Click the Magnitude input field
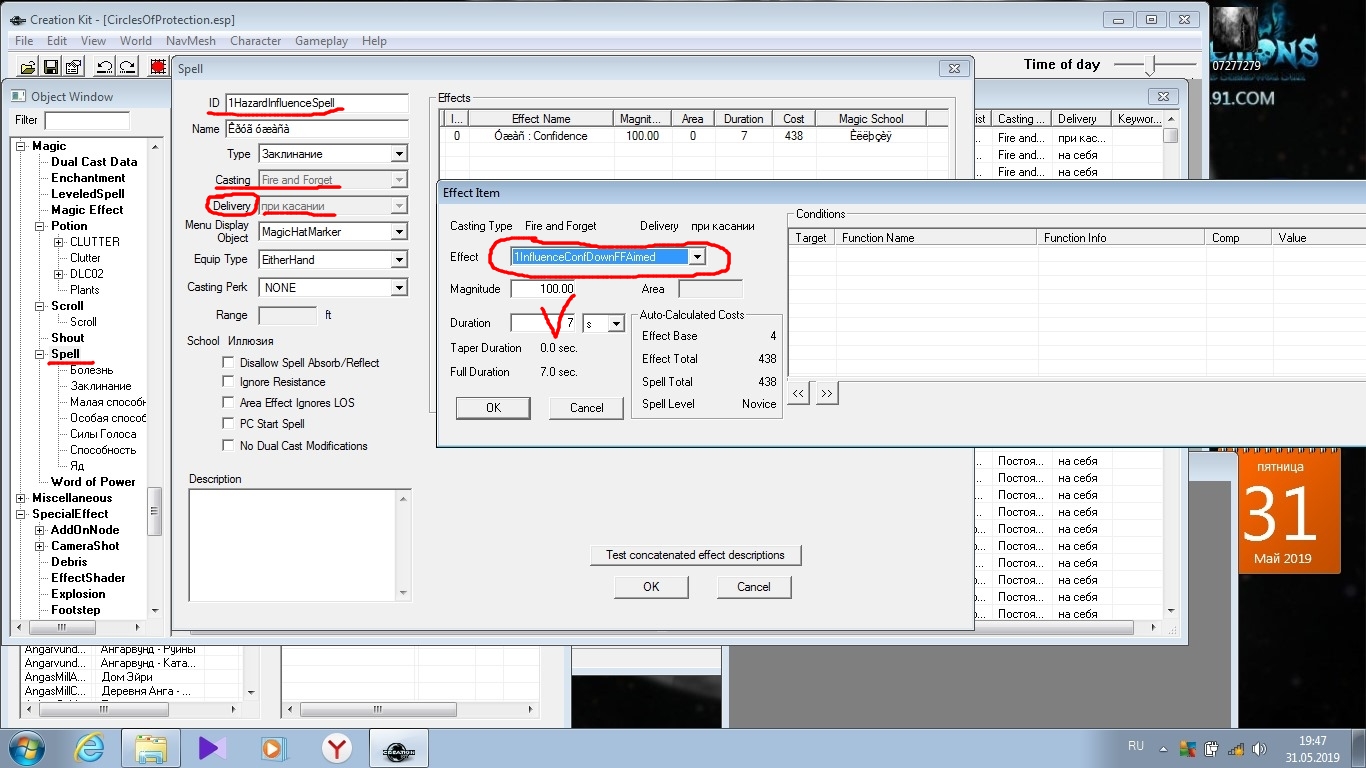 click(543, 289)
